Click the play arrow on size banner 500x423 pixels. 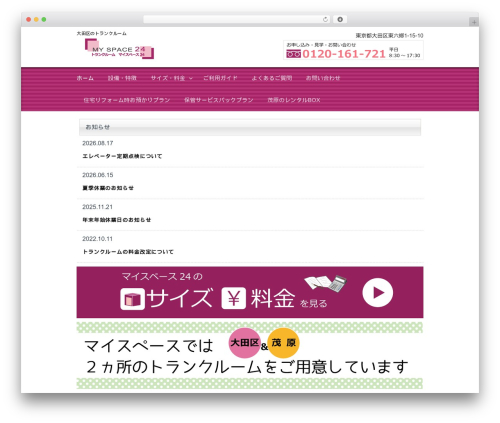378,293
